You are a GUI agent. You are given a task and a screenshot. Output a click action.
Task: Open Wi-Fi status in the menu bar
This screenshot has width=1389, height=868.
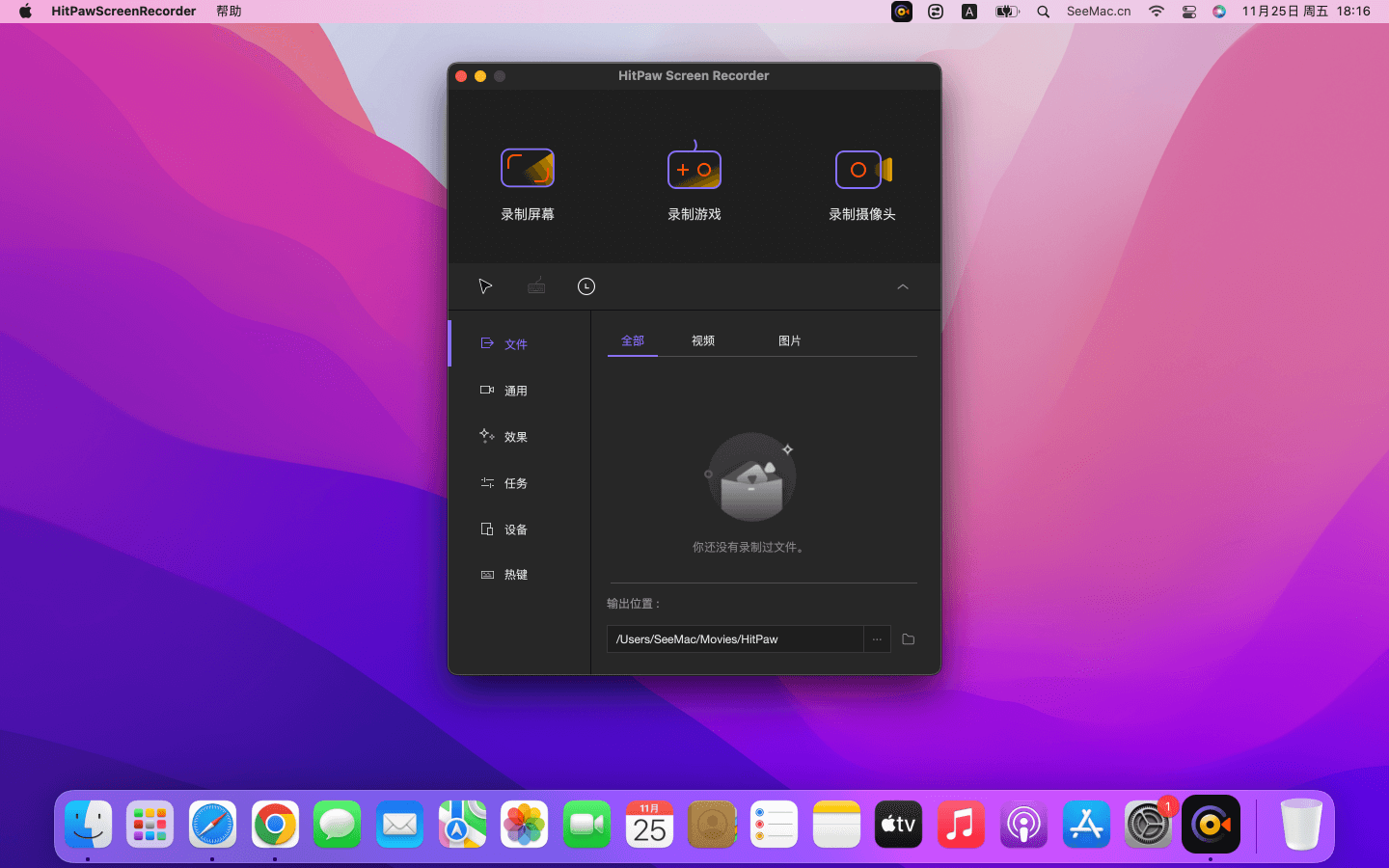(1156, 12)
